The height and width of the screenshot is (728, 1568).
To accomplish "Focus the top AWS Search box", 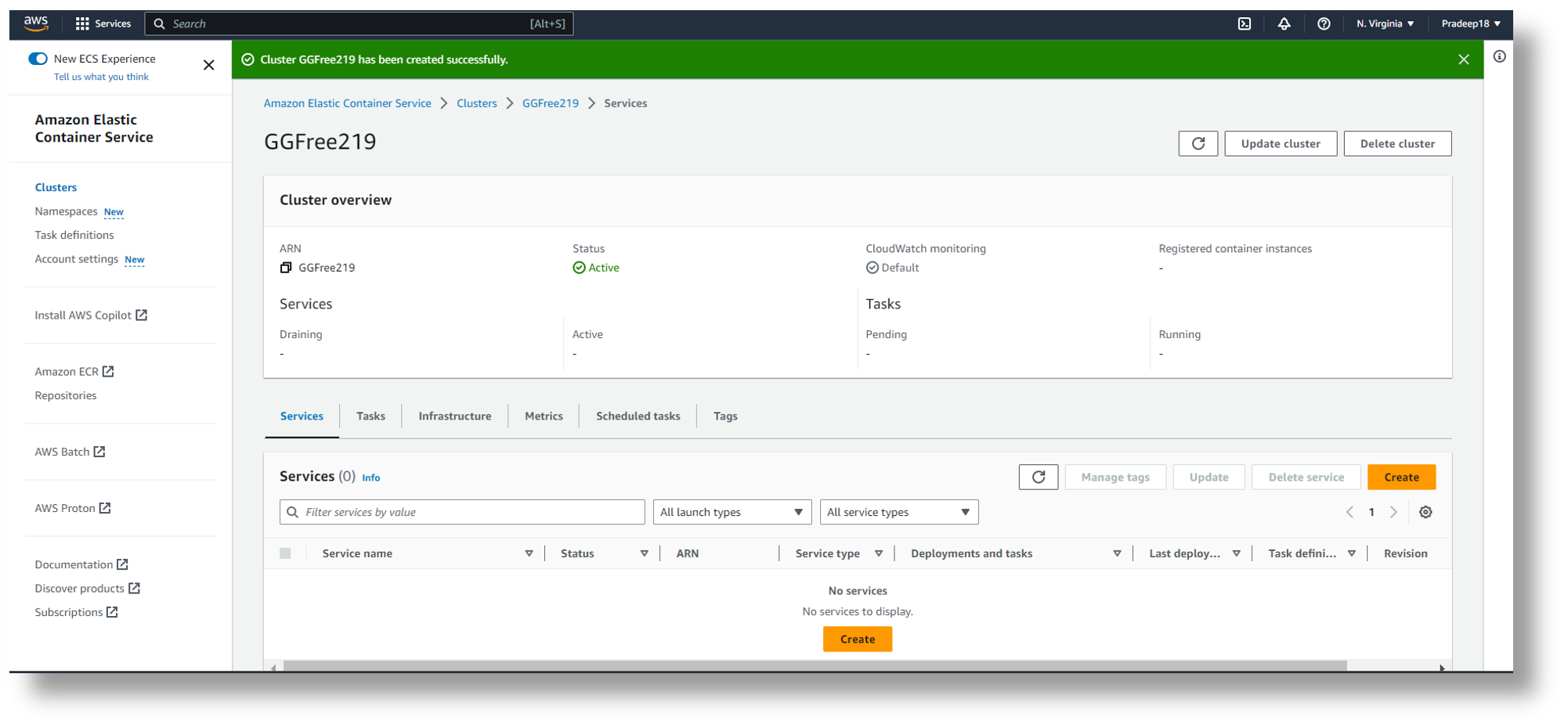I will [x=359, y=23].
